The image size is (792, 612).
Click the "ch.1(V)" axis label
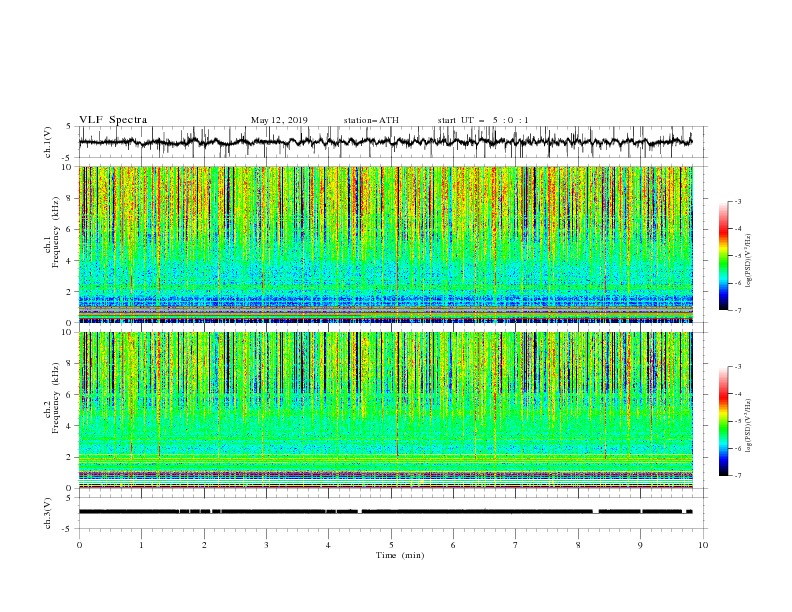pos(48,142)
